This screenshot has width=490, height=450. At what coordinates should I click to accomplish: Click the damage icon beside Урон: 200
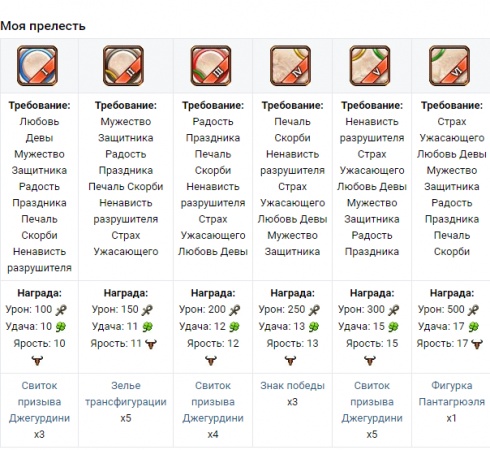pos(235,310)
